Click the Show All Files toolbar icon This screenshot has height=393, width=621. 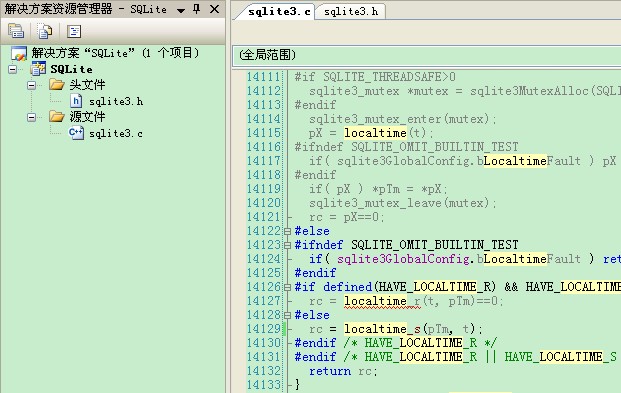[44, 31]
